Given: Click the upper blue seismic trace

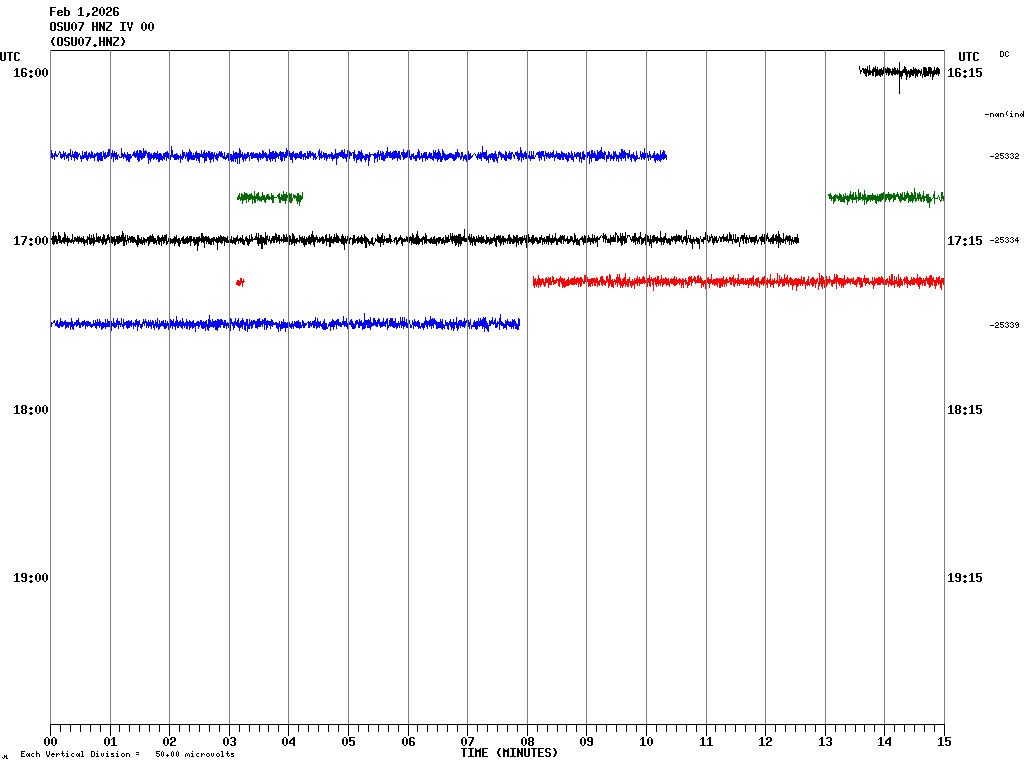Looking at the screenshot, I should pyautogui.click(x=358, y=156).
